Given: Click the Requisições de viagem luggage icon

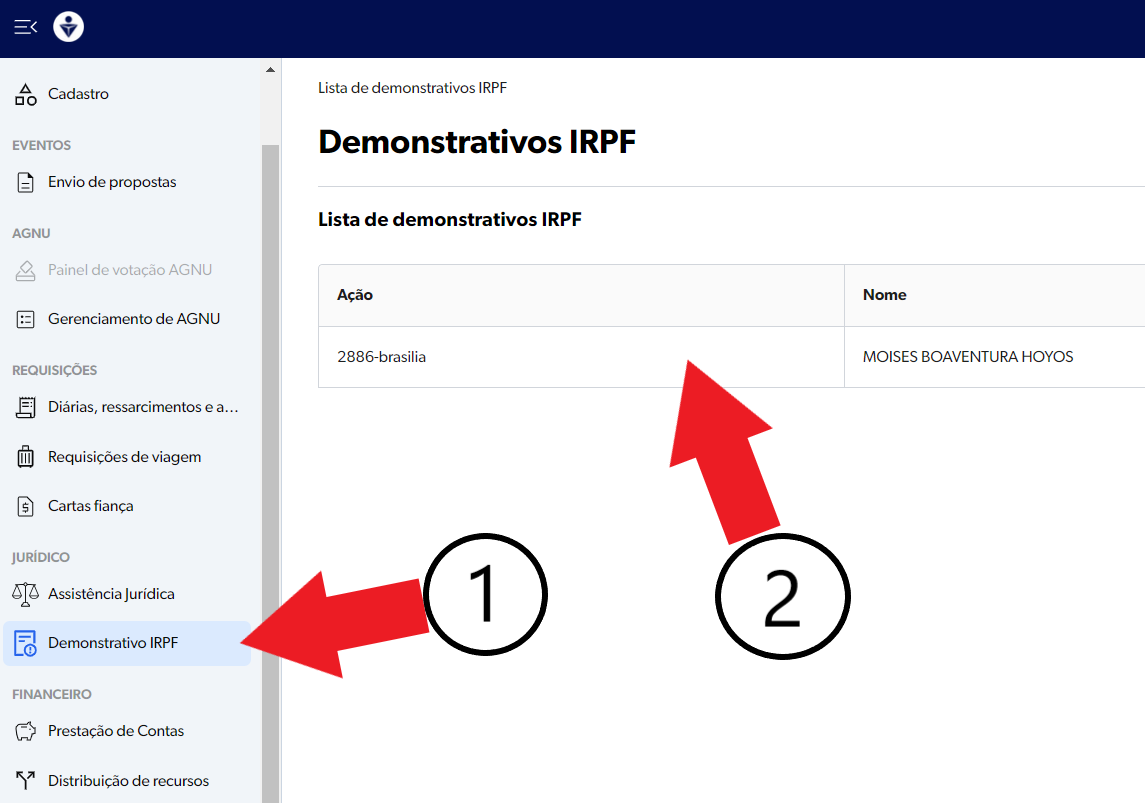Looking at the screenshot, I should [x=26, y=458].
